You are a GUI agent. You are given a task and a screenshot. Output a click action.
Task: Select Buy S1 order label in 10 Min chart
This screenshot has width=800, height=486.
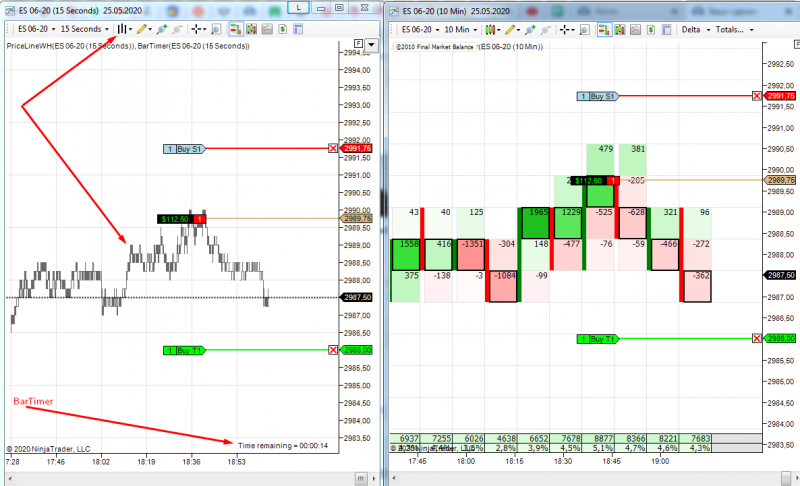597,96
